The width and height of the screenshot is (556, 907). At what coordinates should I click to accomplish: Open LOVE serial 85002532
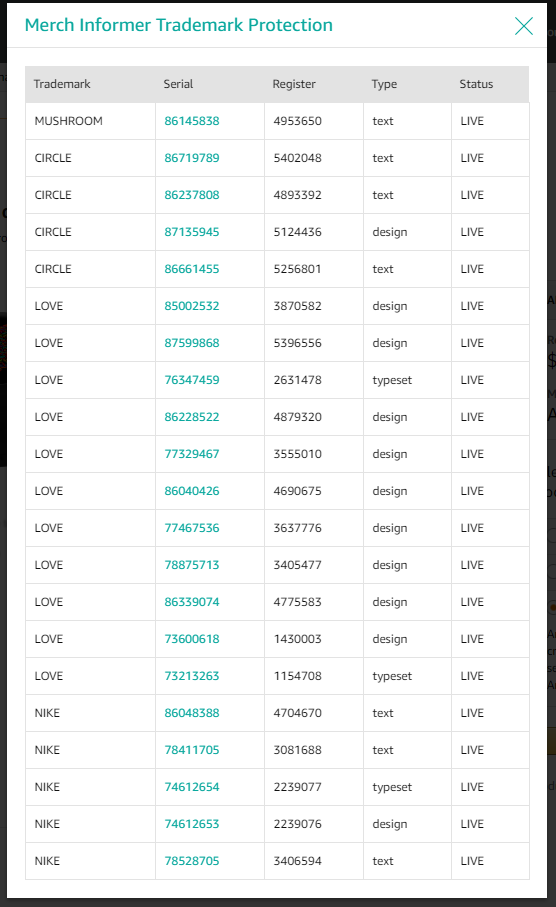[192, 306]
